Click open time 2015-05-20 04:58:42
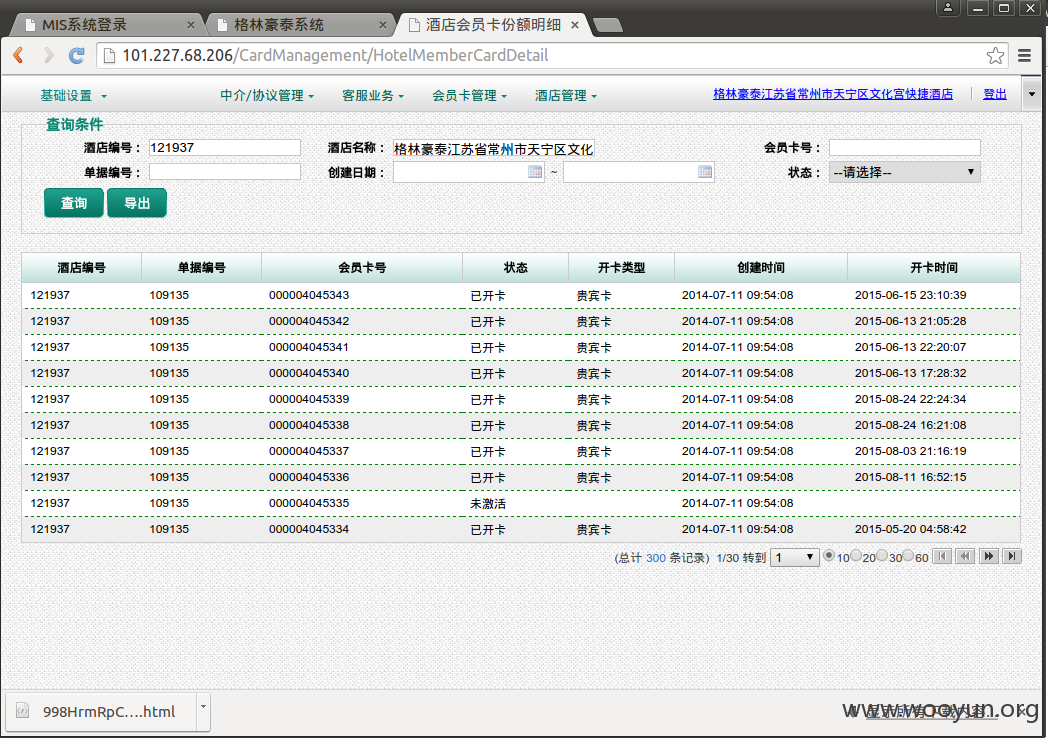 (910, 529)
